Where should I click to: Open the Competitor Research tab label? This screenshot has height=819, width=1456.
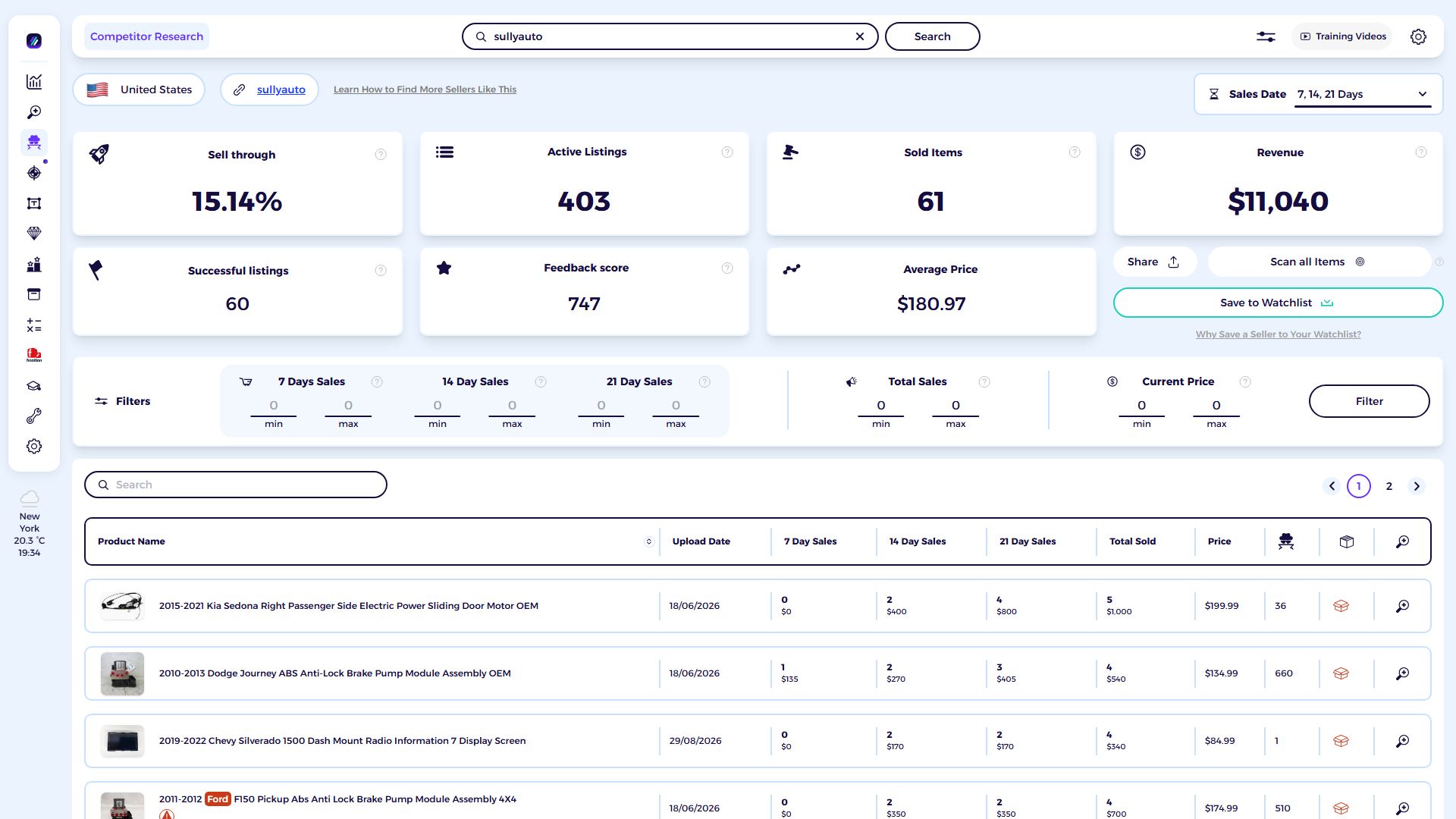point(146,36)
